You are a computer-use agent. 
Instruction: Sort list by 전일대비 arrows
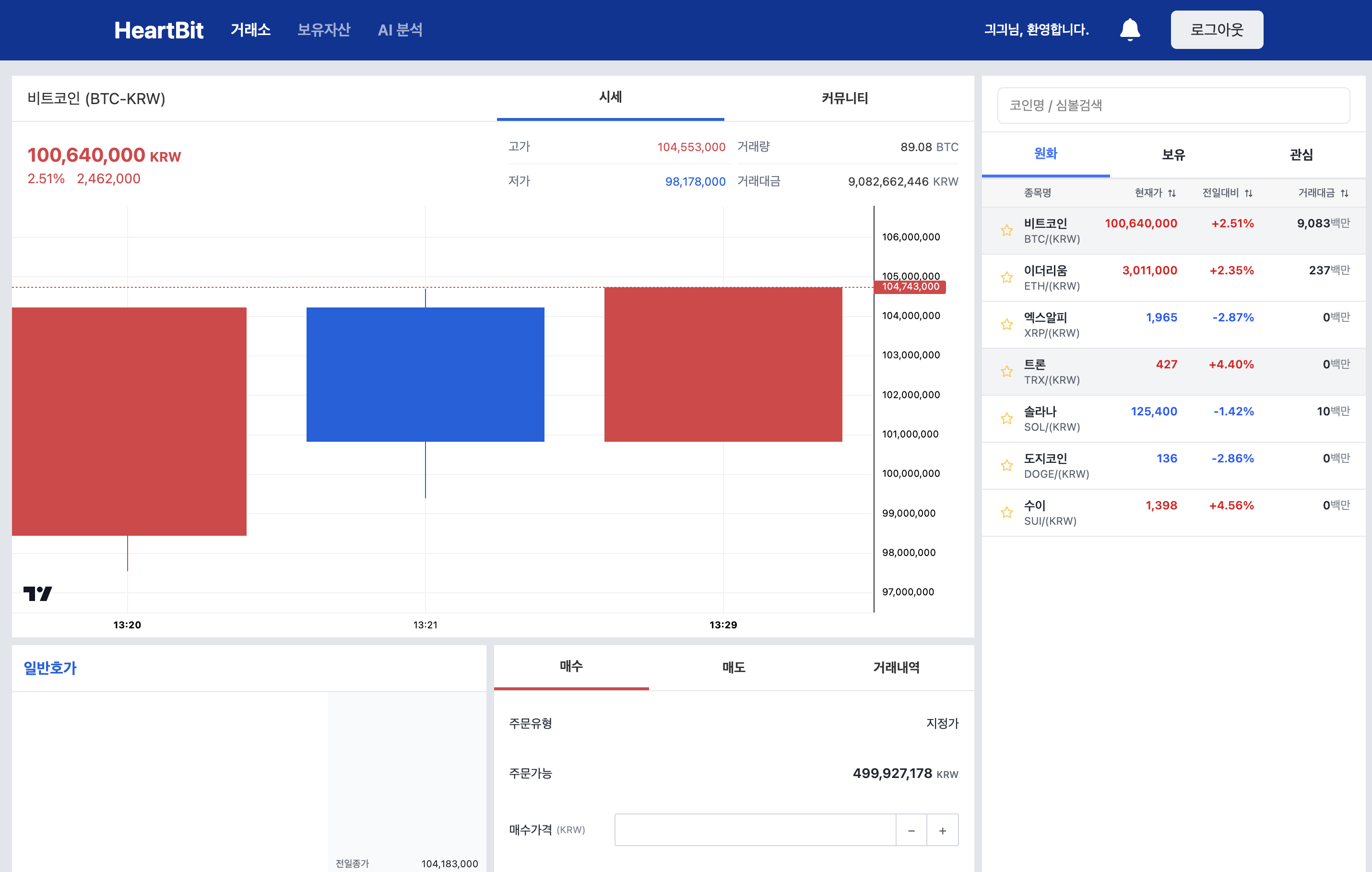[x=1248, y=193]
